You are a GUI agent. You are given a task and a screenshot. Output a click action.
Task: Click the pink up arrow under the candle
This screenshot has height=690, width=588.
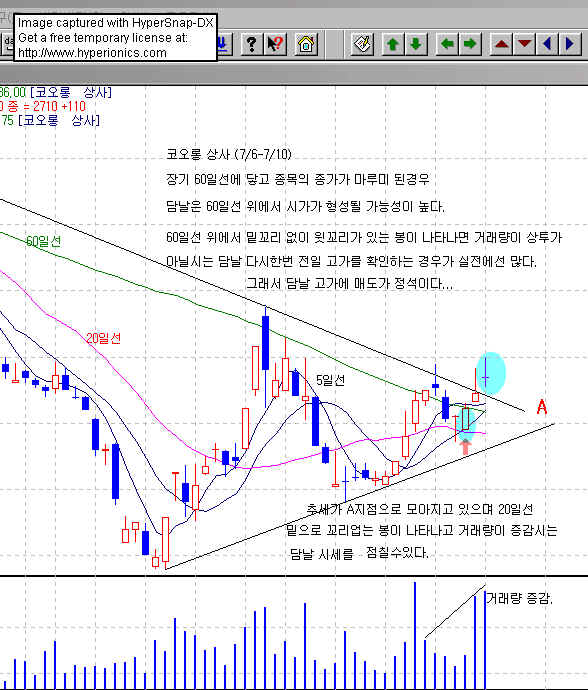coord(465,447)
